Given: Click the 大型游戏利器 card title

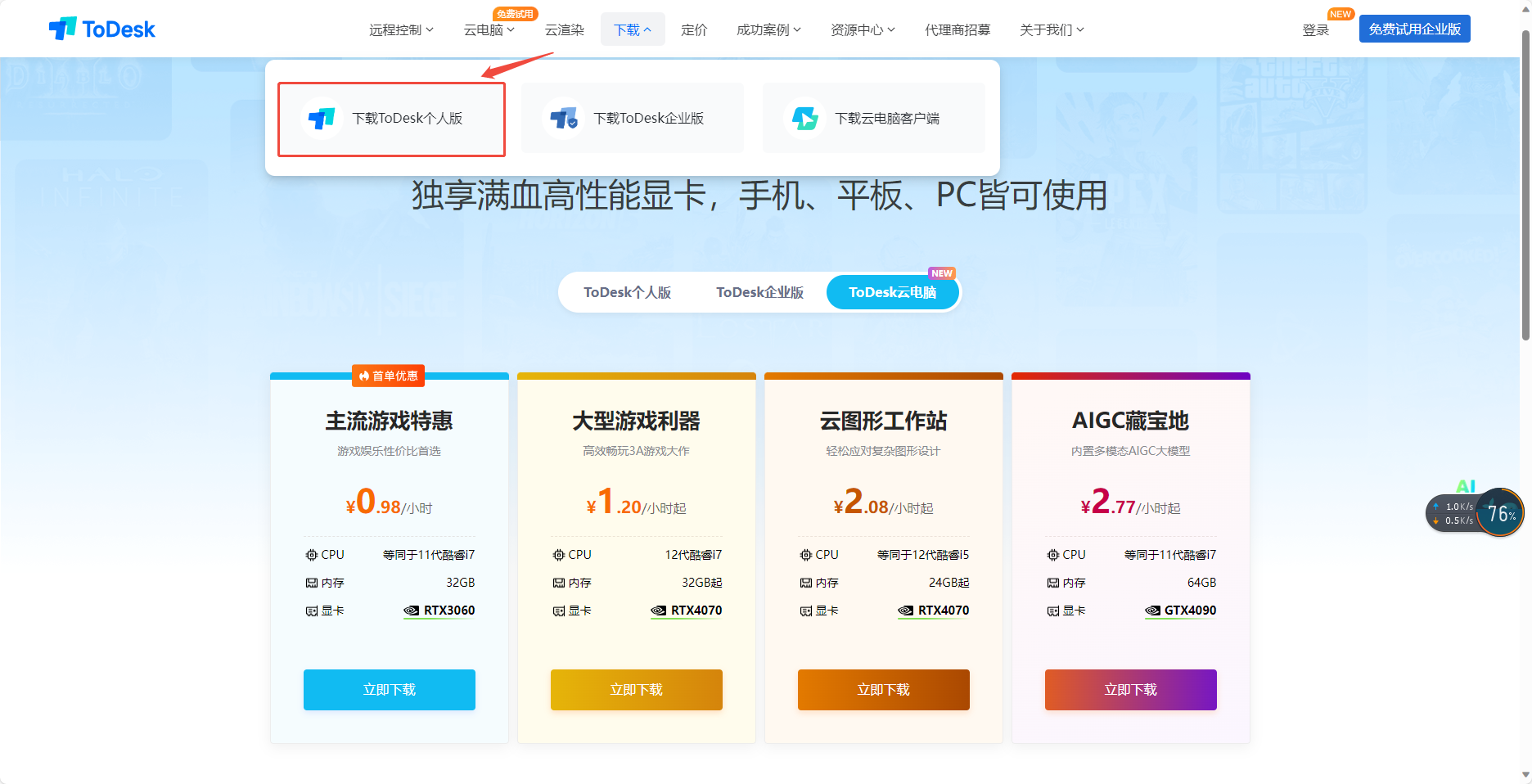Looking at the screenshot, I should (x=637, y=421).
